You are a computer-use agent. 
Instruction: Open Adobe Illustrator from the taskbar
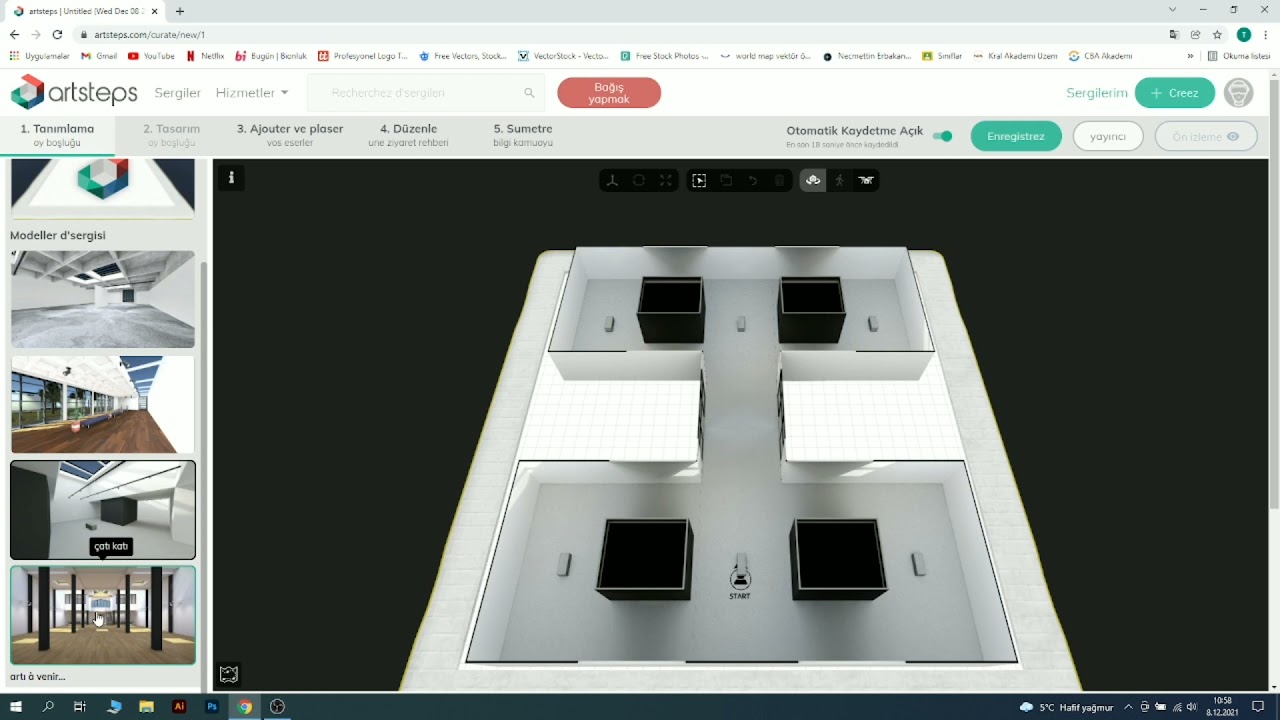(179, 706)
